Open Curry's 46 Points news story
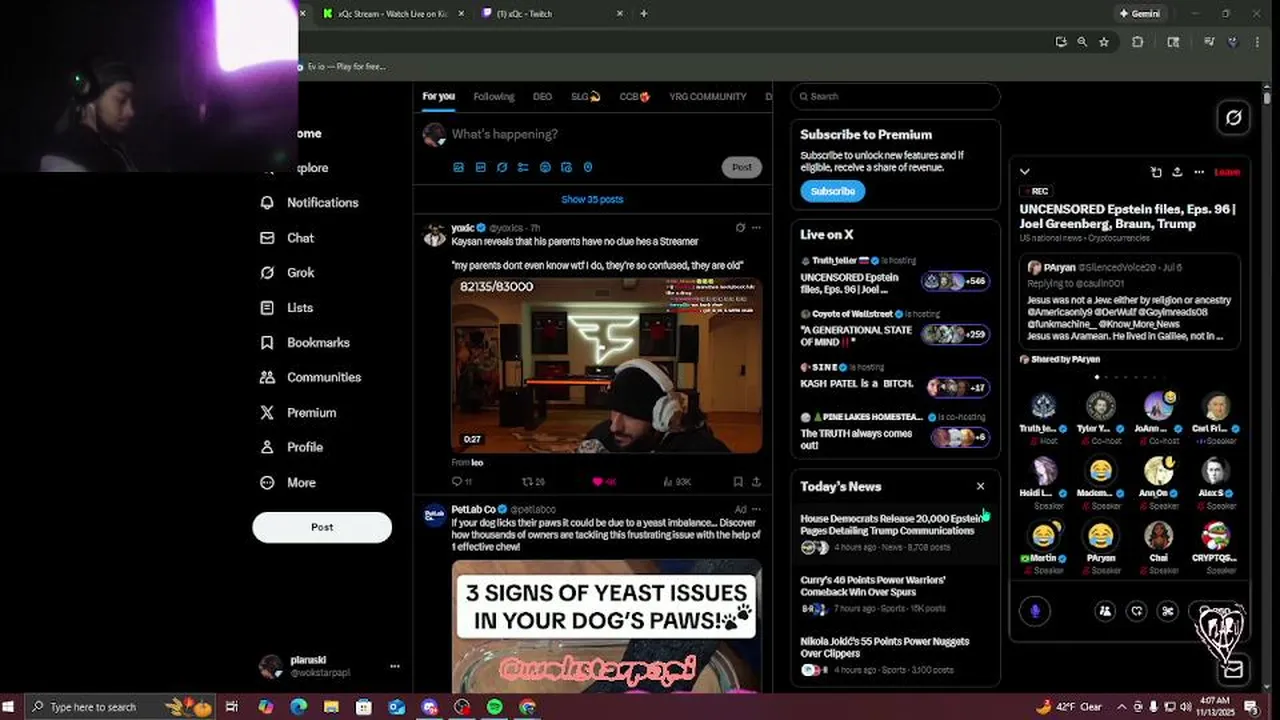The height and width of the screenshot is (720, 1280). point(895,594)
